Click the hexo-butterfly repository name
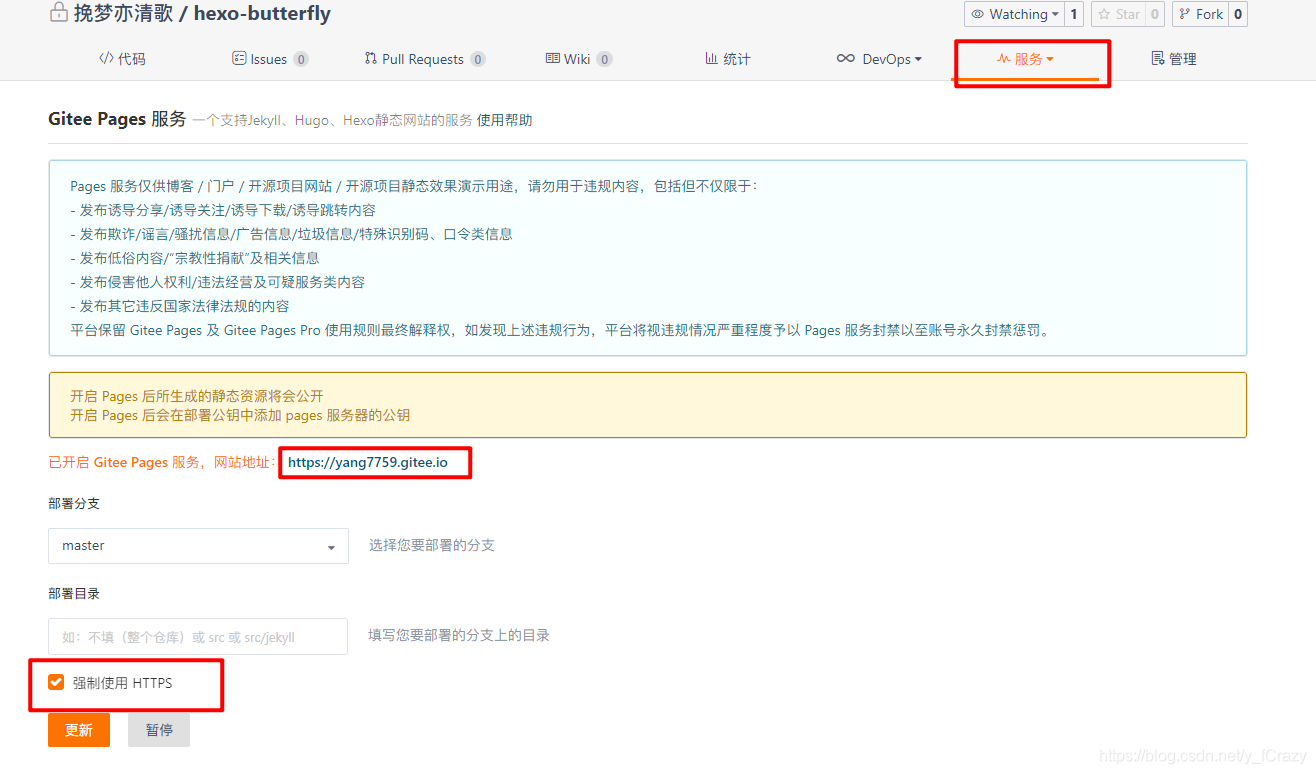 262,14
